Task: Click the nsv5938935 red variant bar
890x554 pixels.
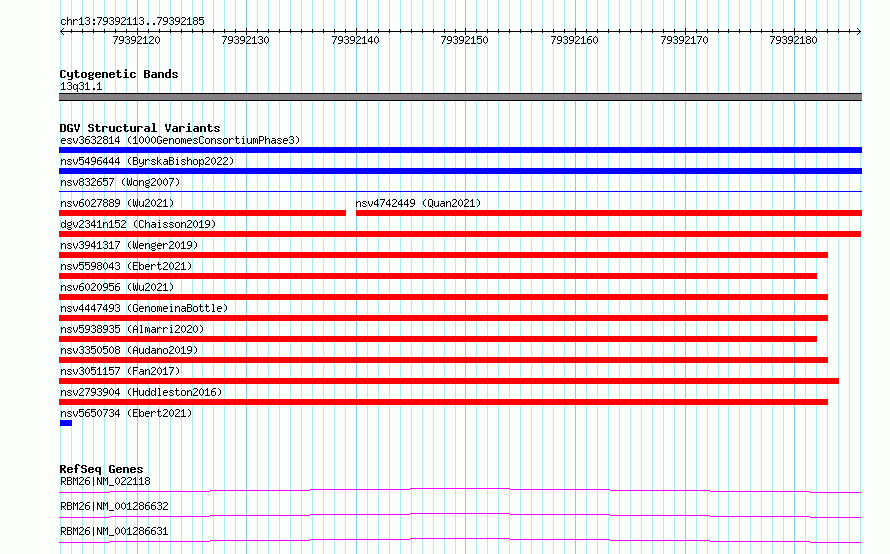Action: pyautogui.click(x=438, y=339)
